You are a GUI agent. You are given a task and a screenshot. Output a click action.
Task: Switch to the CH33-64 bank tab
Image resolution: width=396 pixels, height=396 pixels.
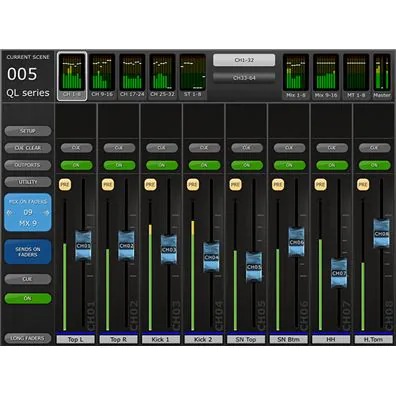point(244,78)
